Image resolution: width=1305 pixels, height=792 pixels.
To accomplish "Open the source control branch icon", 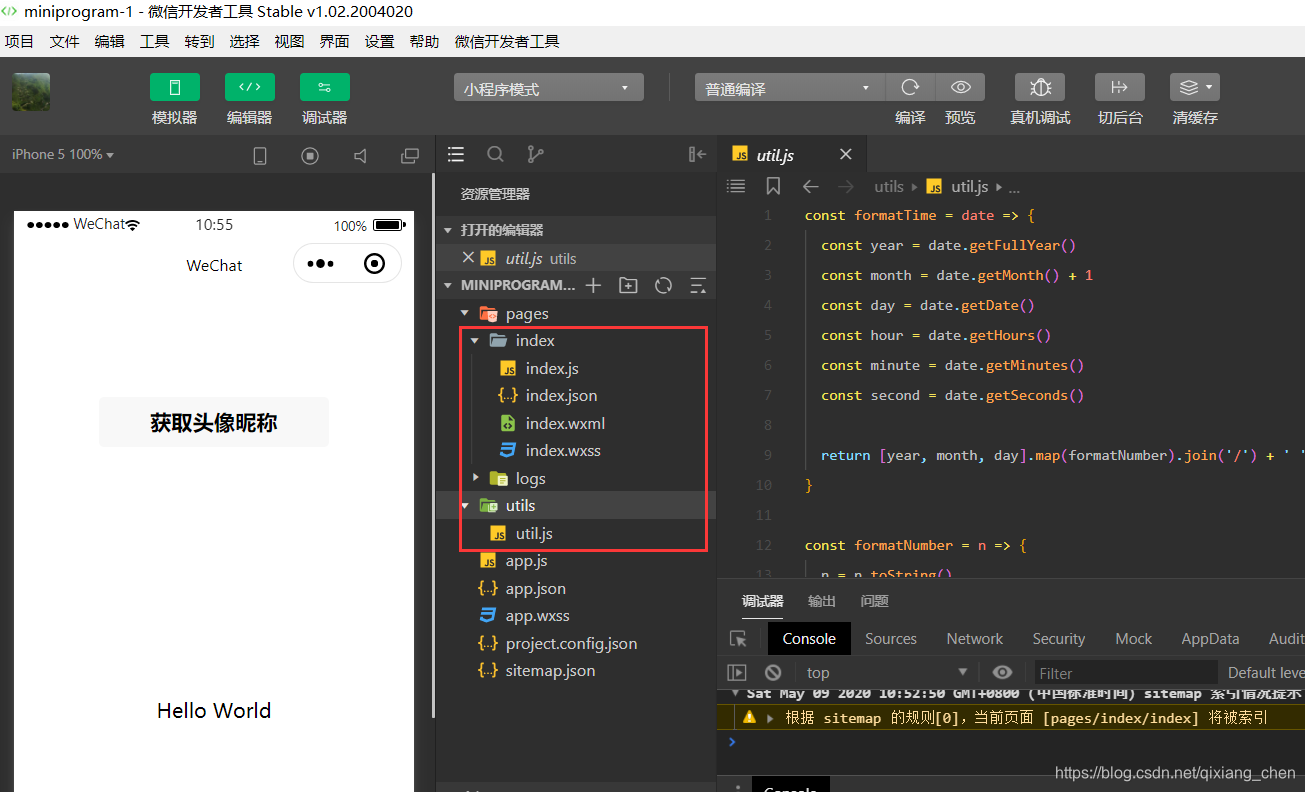I will (535, 154).
